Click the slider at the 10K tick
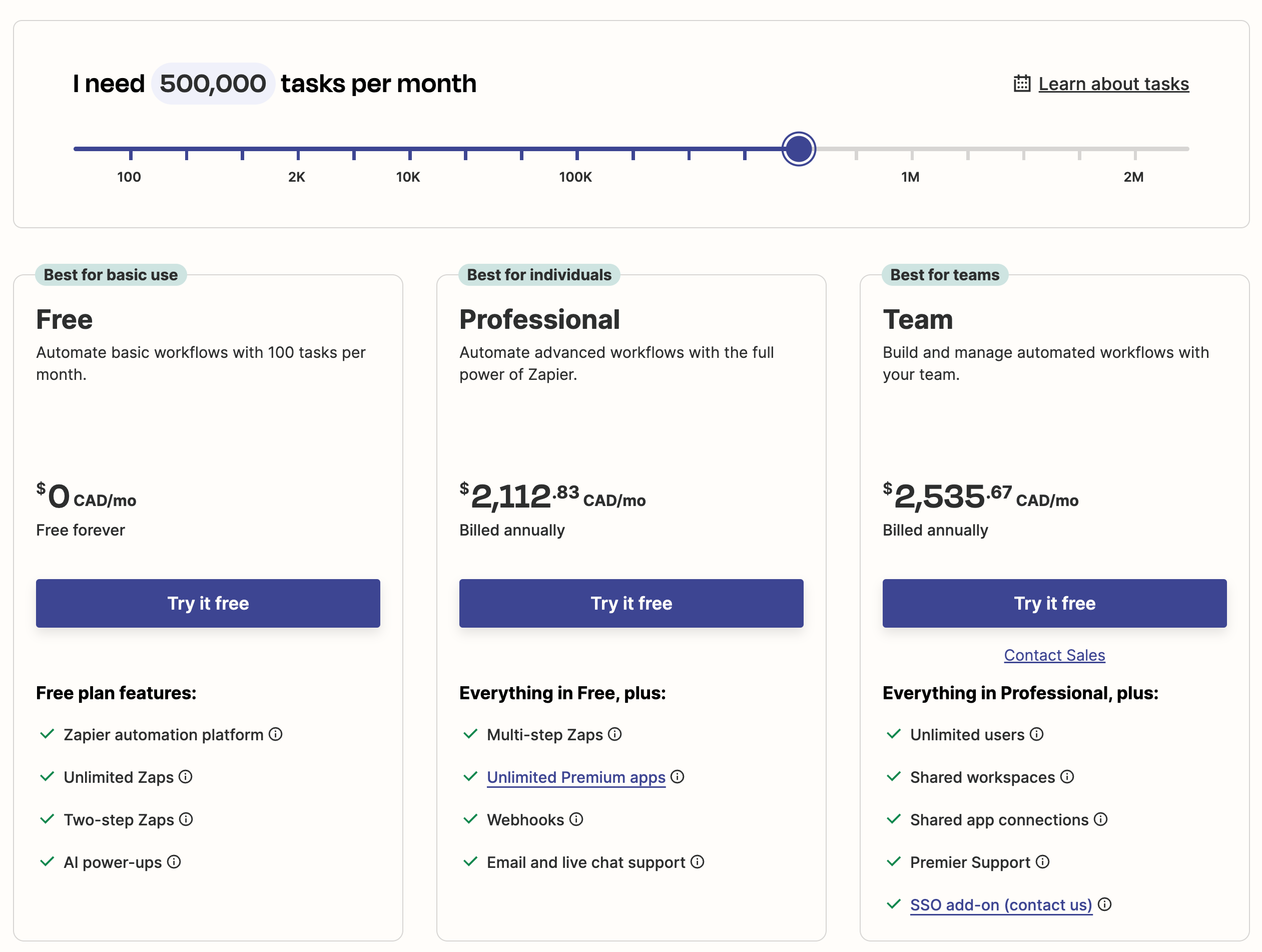 [410, 150]
